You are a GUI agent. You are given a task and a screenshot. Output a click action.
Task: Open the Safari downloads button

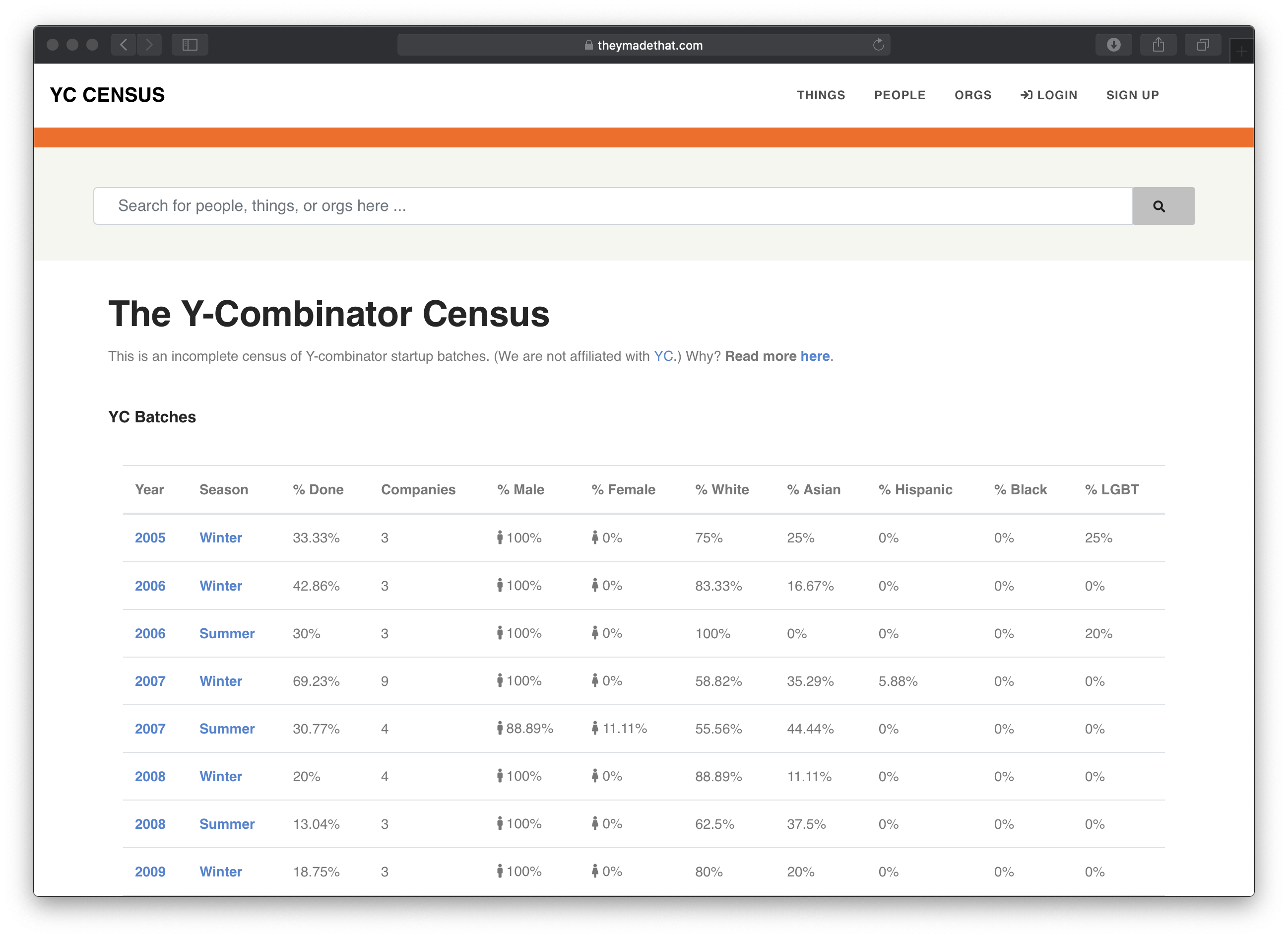click(1113, 45)
